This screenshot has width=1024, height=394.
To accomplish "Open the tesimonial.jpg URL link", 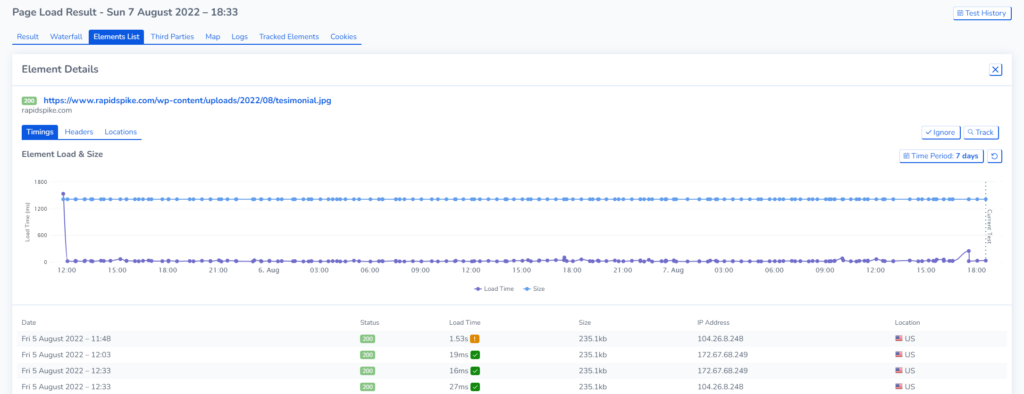I will point(187,101).
